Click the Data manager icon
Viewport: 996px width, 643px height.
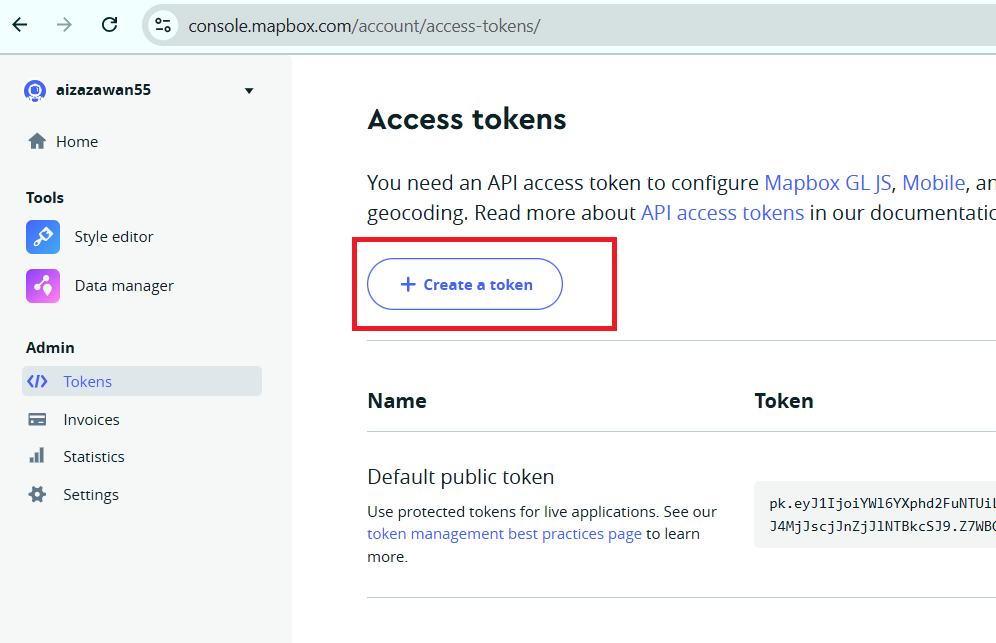click(43, 286)
